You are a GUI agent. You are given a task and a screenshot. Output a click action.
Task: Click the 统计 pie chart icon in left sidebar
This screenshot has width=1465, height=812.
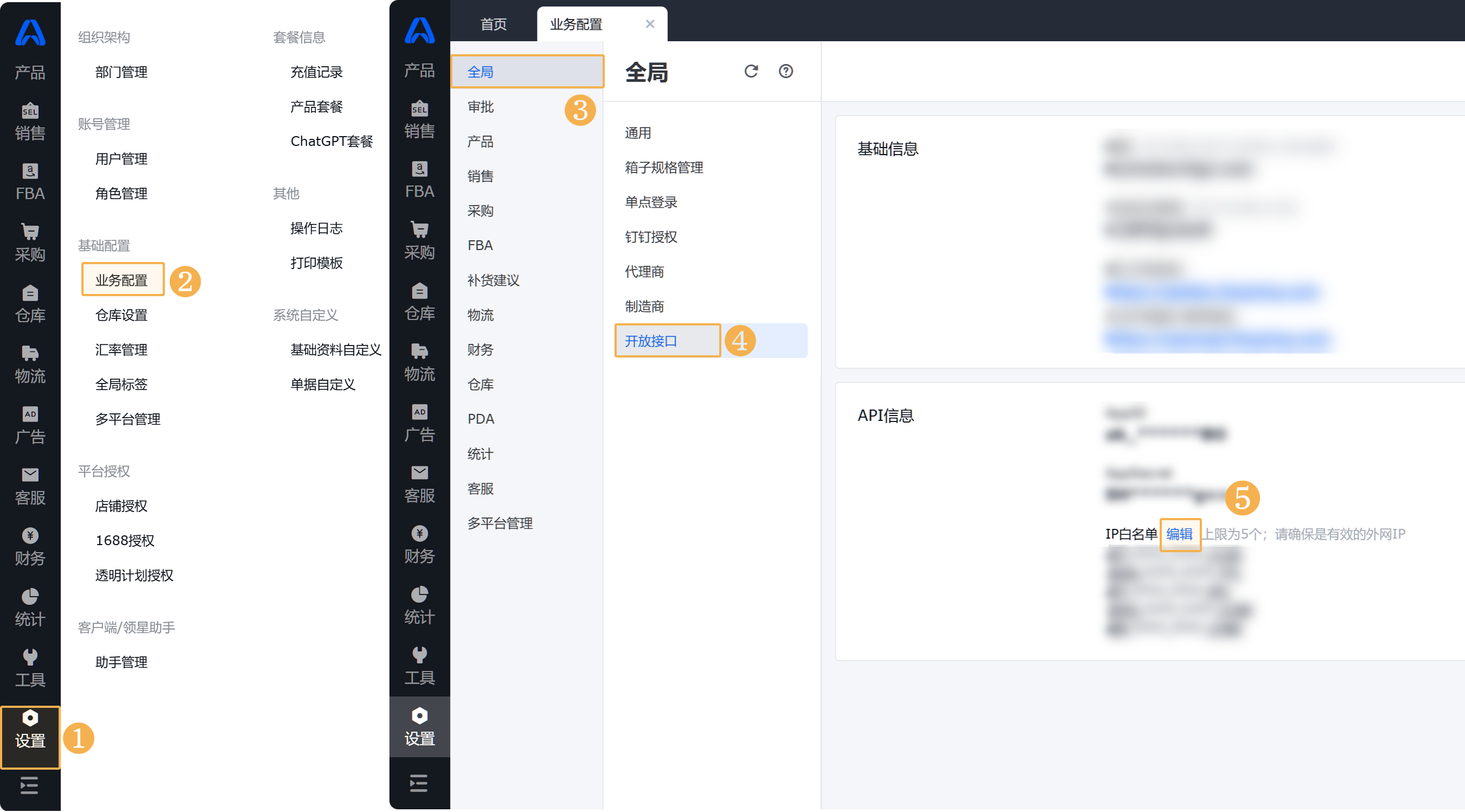[30, 597]
